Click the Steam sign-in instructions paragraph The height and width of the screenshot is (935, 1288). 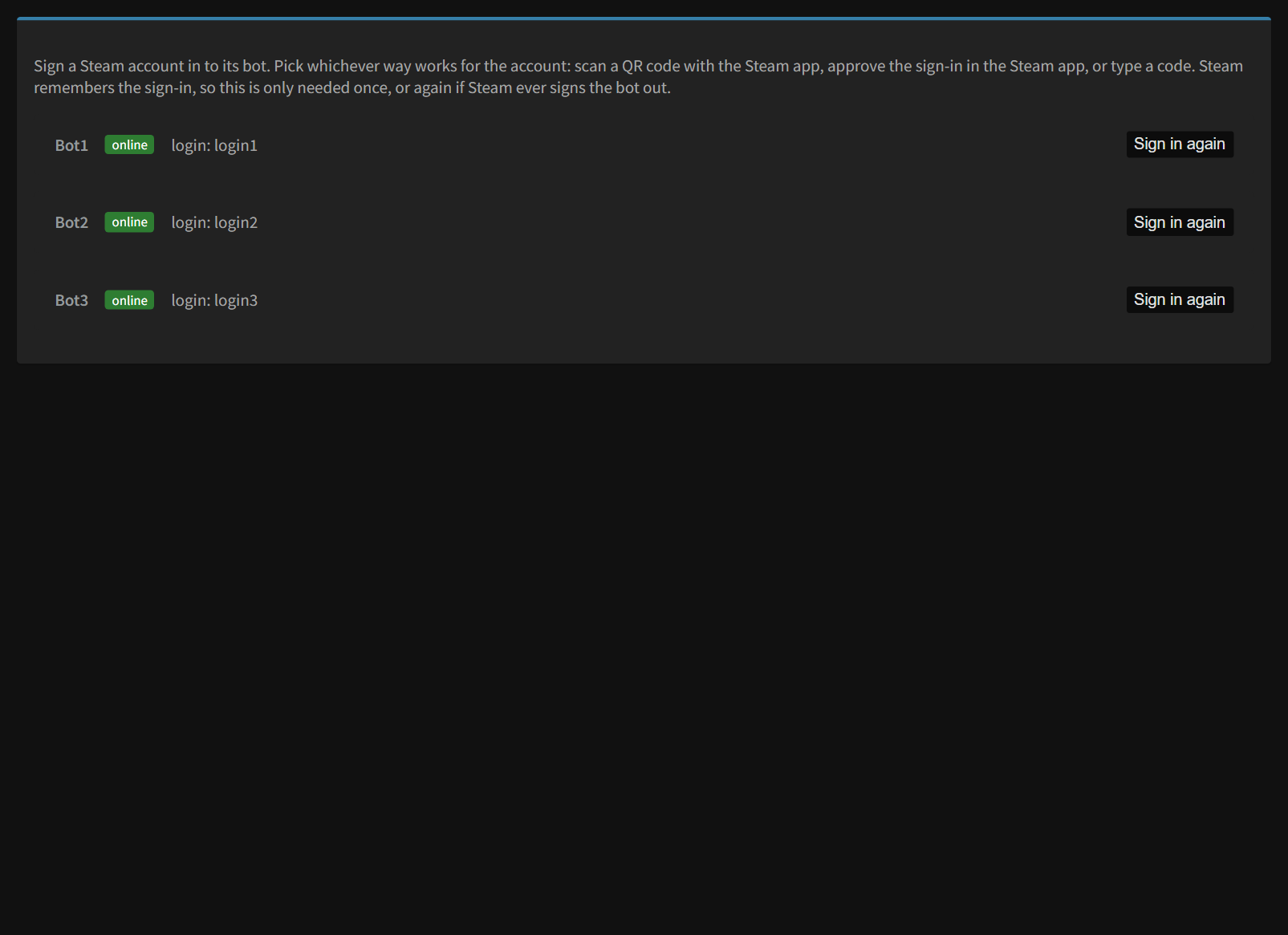click(x=639, y=76)
